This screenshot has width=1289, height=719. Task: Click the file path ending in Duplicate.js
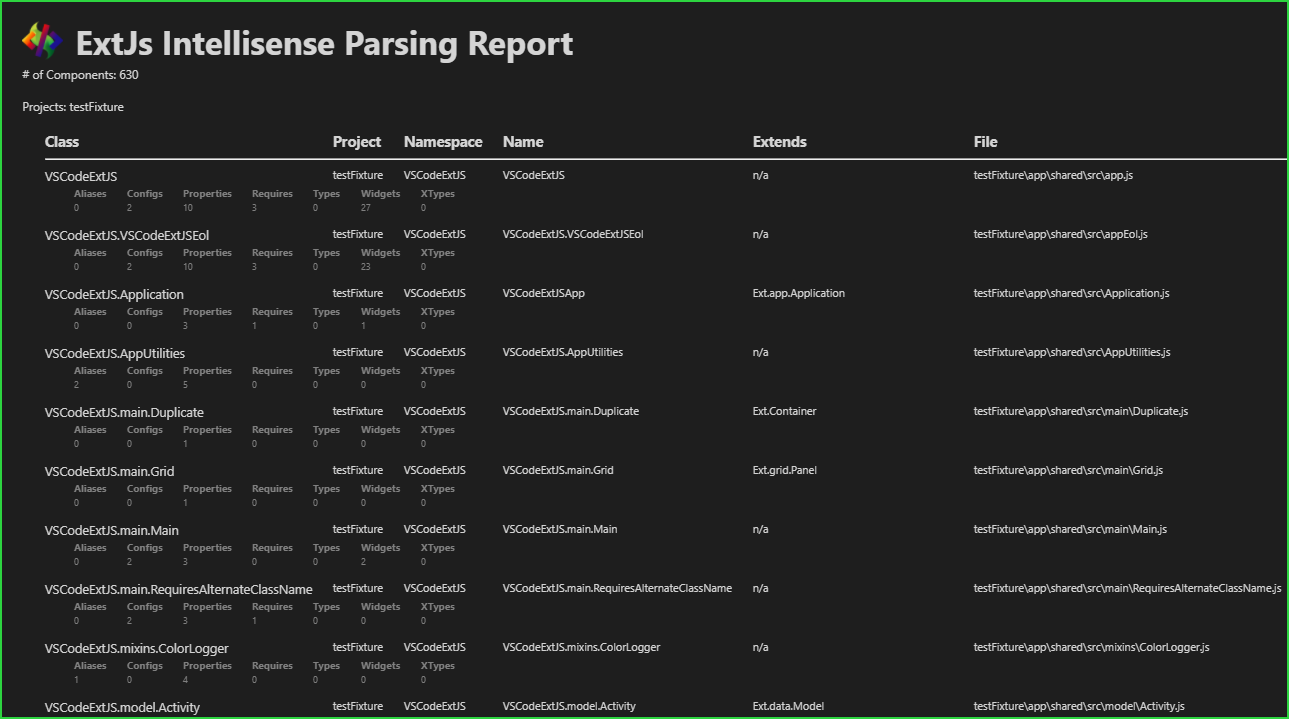tap(1081, 412)
